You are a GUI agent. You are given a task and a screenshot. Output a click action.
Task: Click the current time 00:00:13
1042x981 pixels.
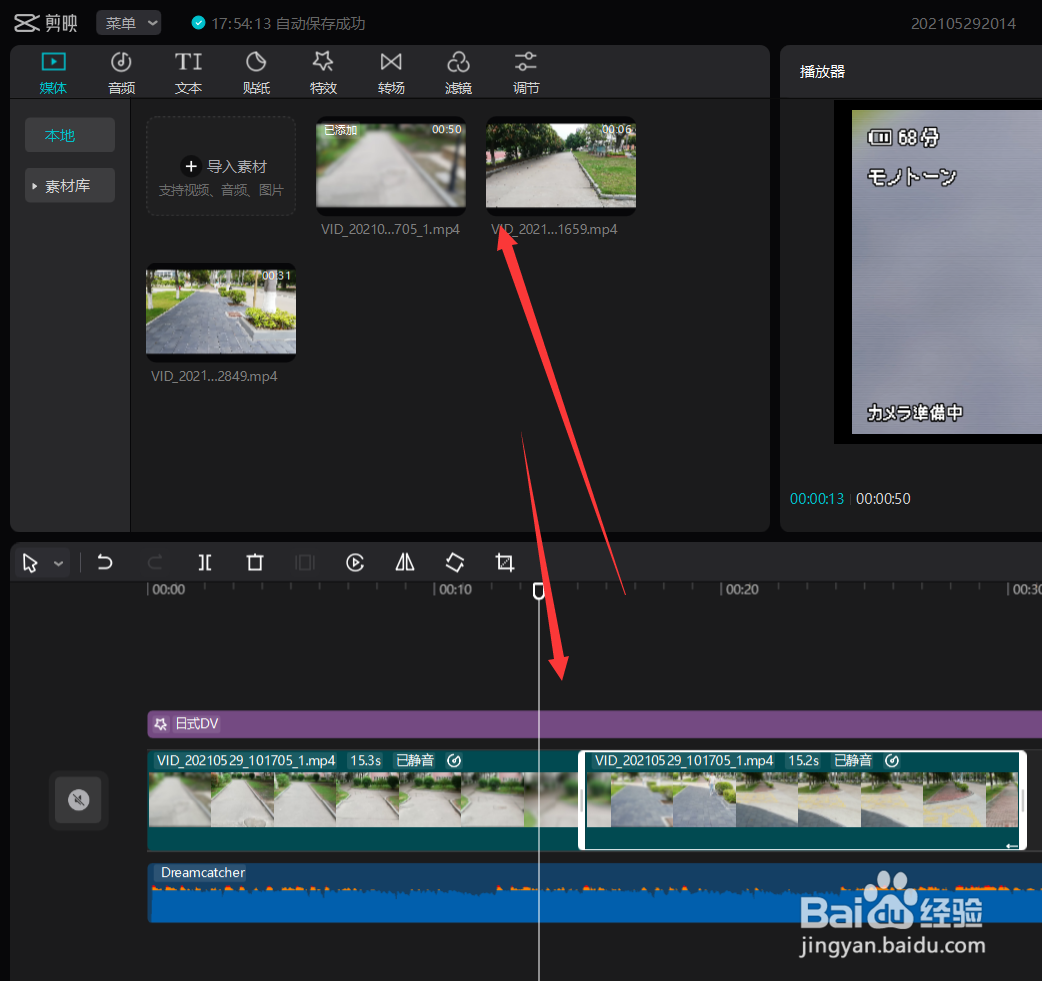point(817,498)
